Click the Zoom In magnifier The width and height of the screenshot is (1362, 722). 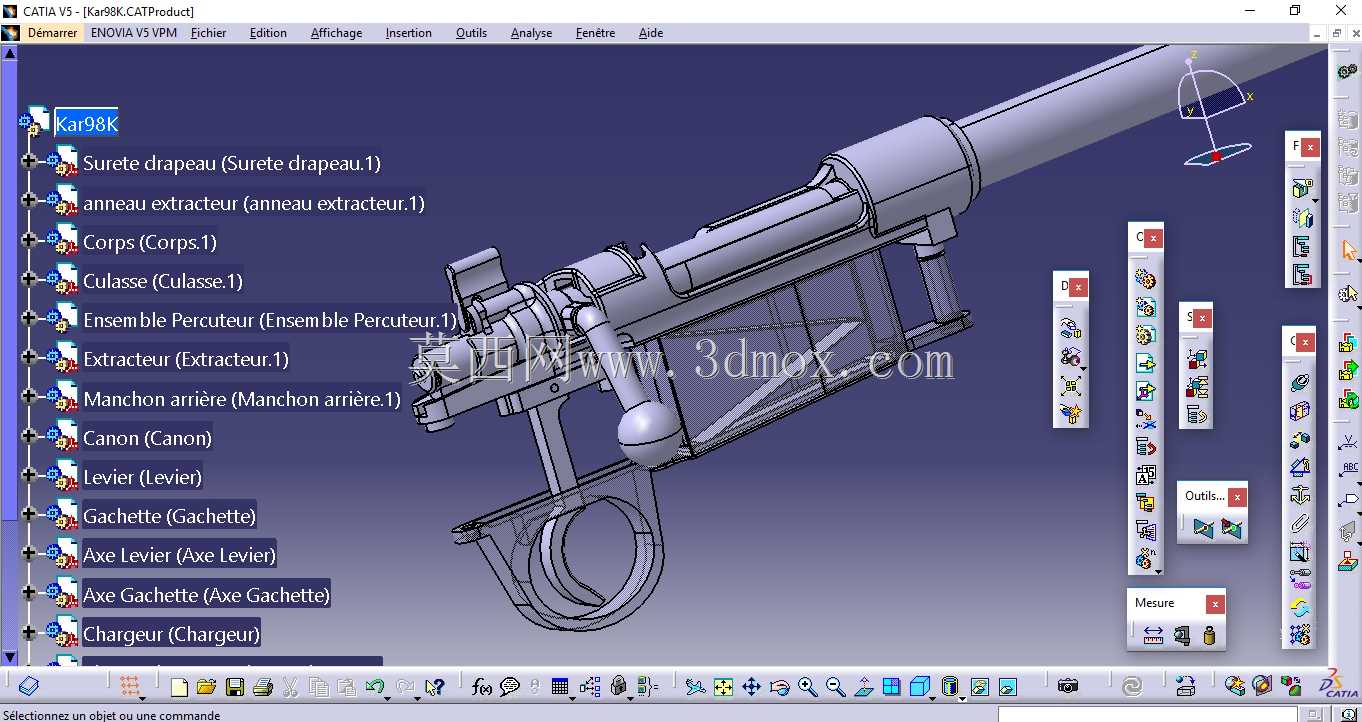(807, 687)
